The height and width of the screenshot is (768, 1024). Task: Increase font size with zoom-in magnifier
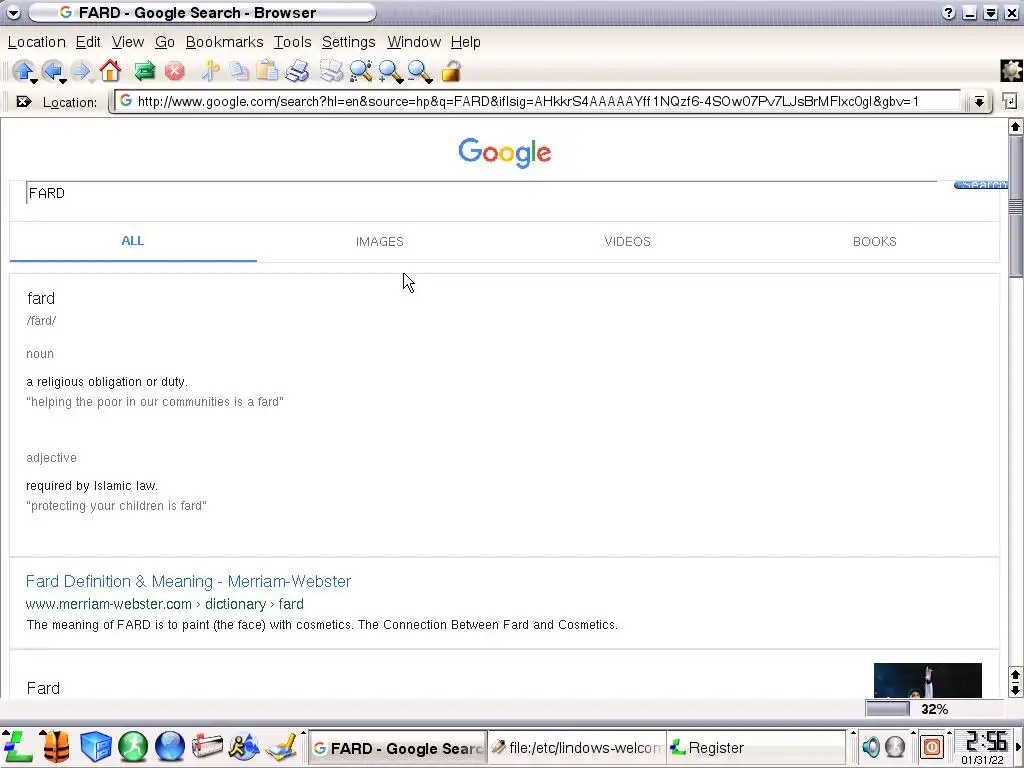coord(389,71)
